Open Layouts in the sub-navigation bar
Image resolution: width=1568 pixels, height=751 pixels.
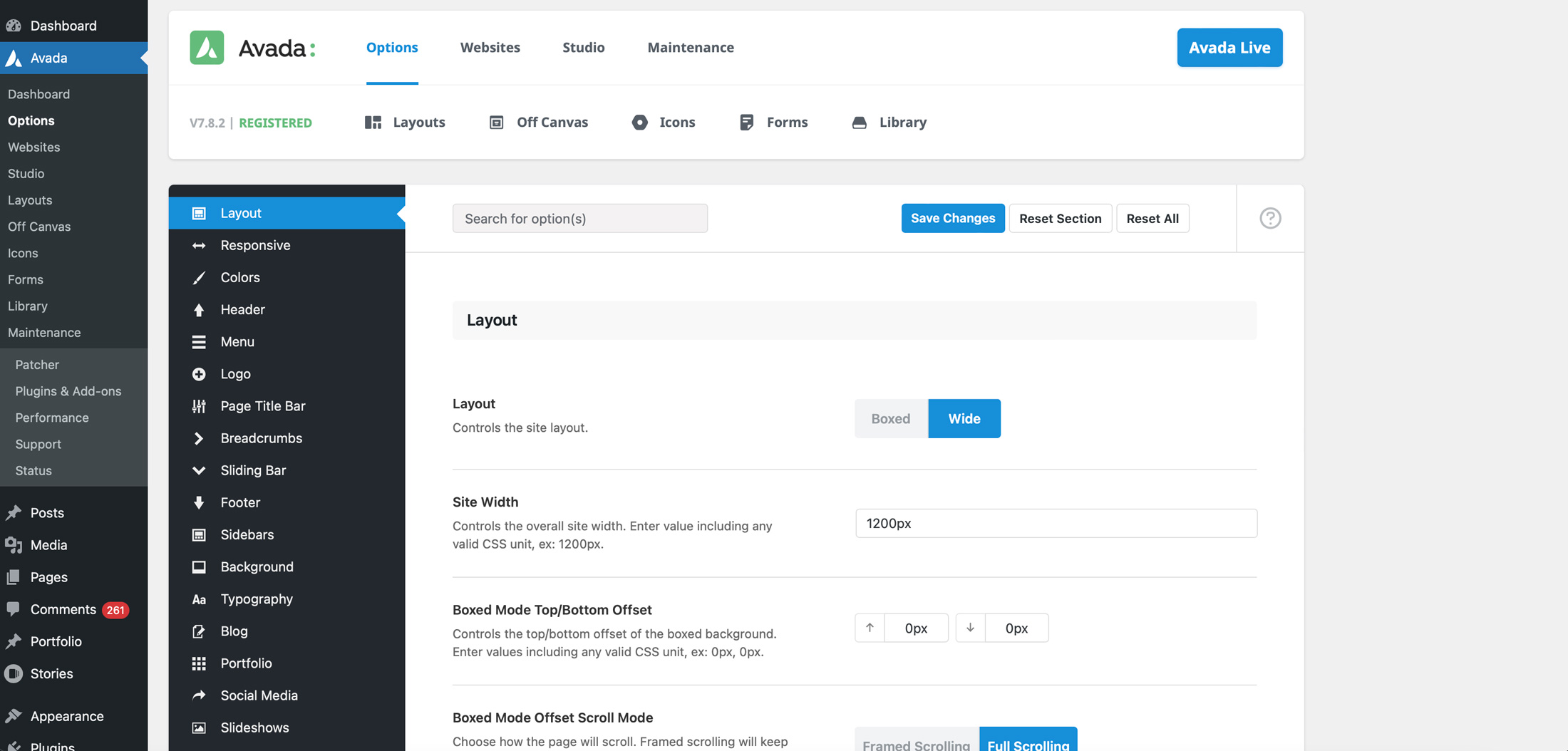point(405,123)
